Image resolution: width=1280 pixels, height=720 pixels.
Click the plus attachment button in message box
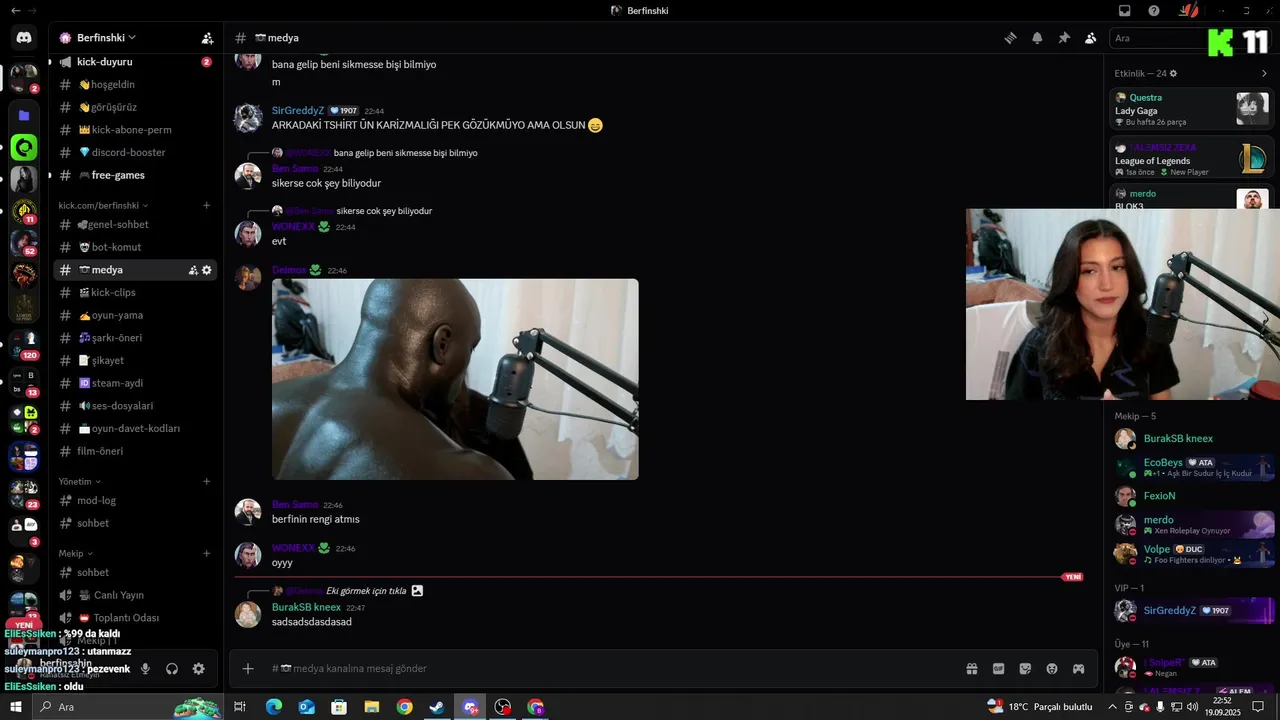pos(248,668)
